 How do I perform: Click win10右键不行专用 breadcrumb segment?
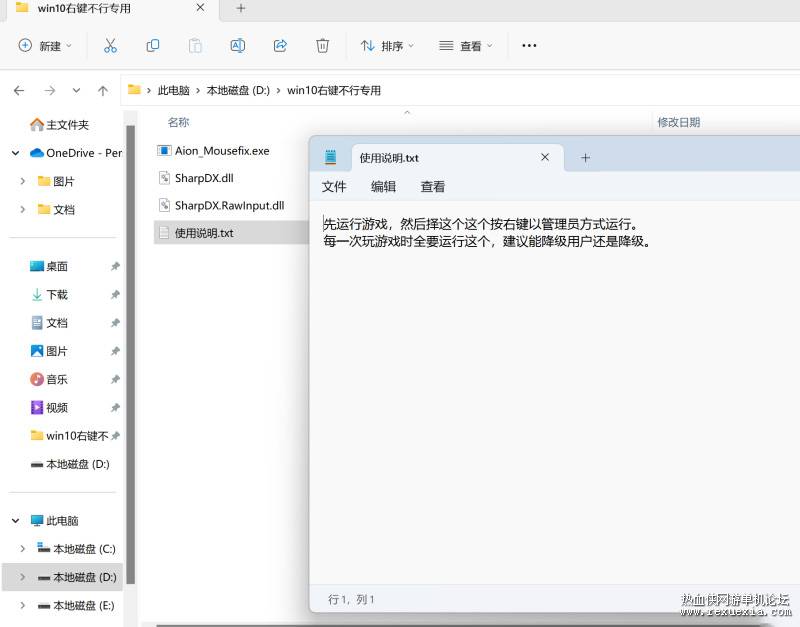(334, 90)
